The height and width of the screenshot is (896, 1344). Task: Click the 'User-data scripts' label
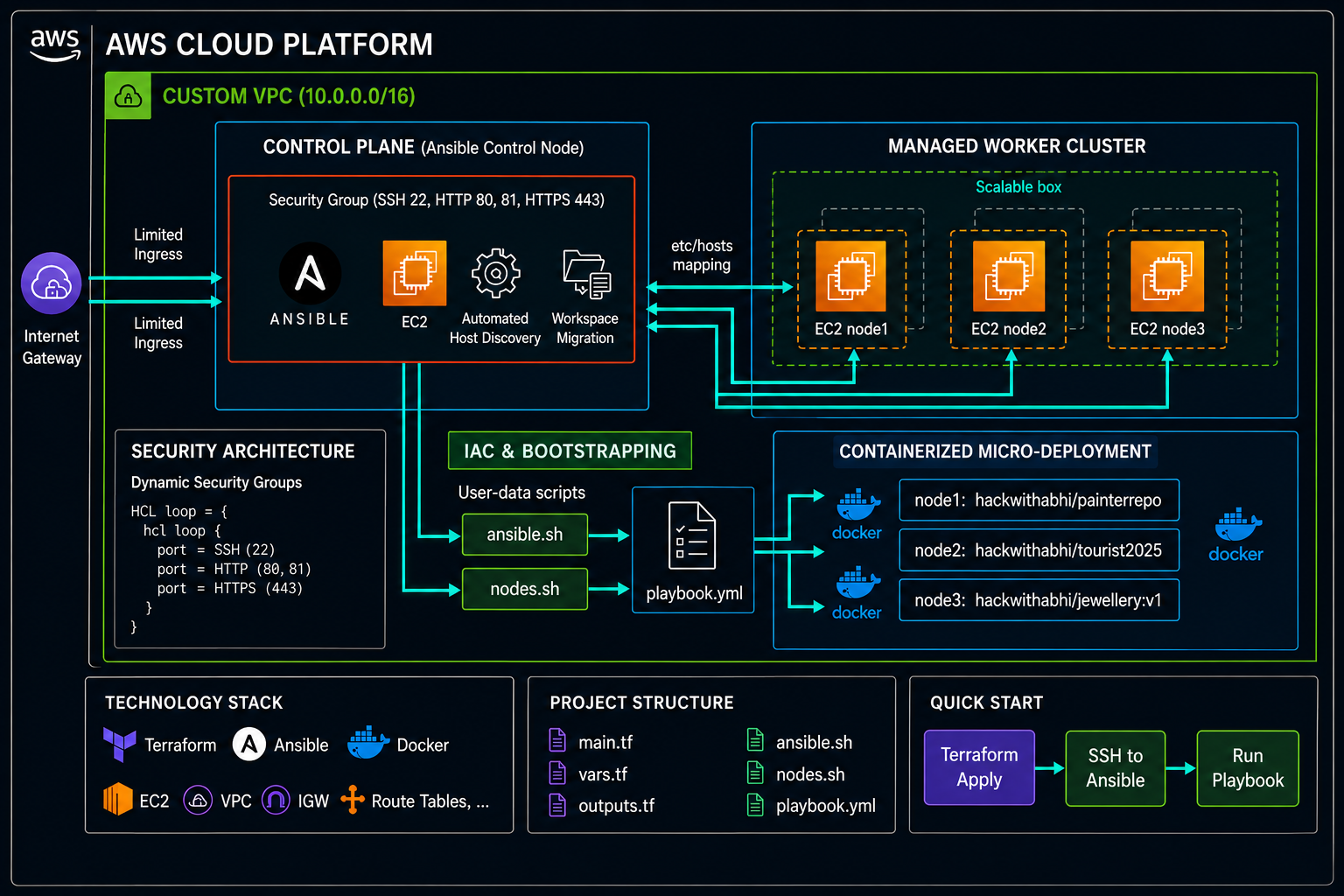(x=521, y=493)
